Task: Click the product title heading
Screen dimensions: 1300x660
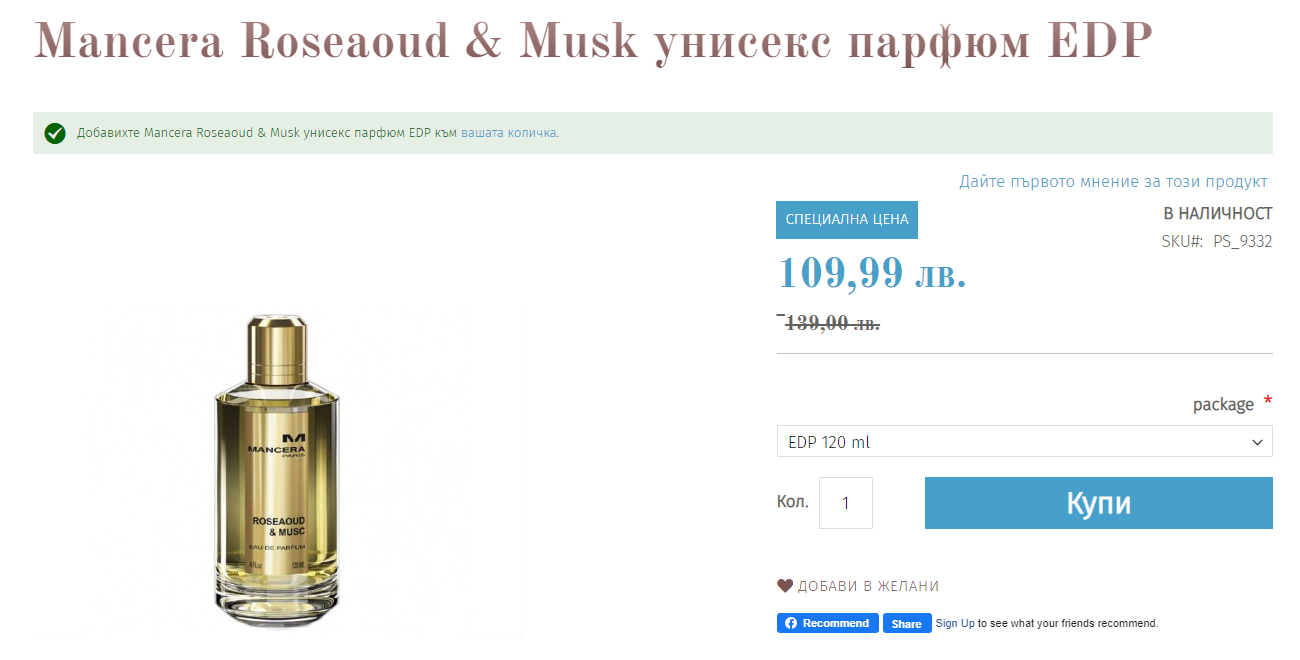Action: click(594, 42)
